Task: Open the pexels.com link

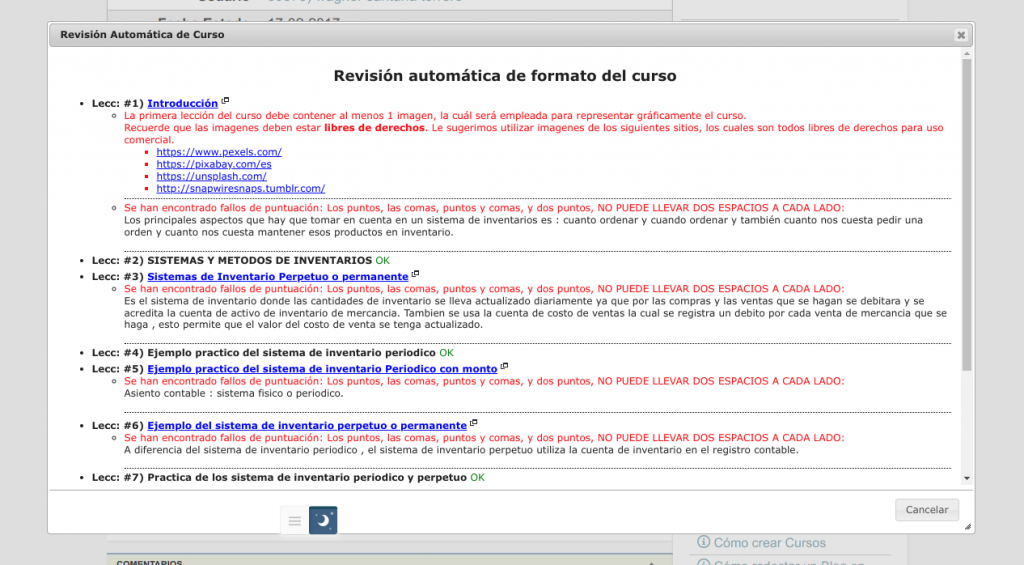Action: (x=219, y=152)
